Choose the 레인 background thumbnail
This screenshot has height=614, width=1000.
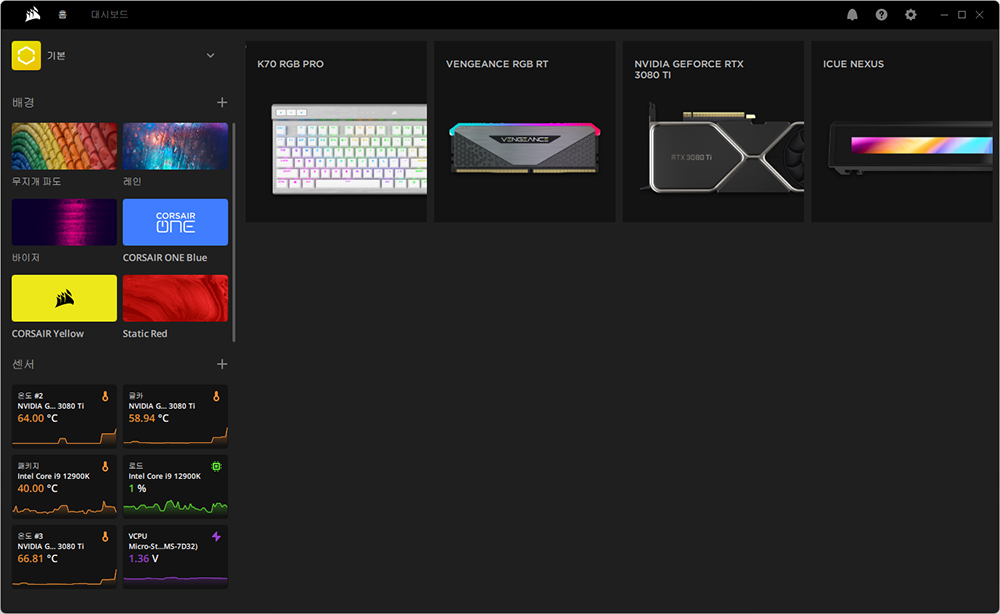(175, 146)
